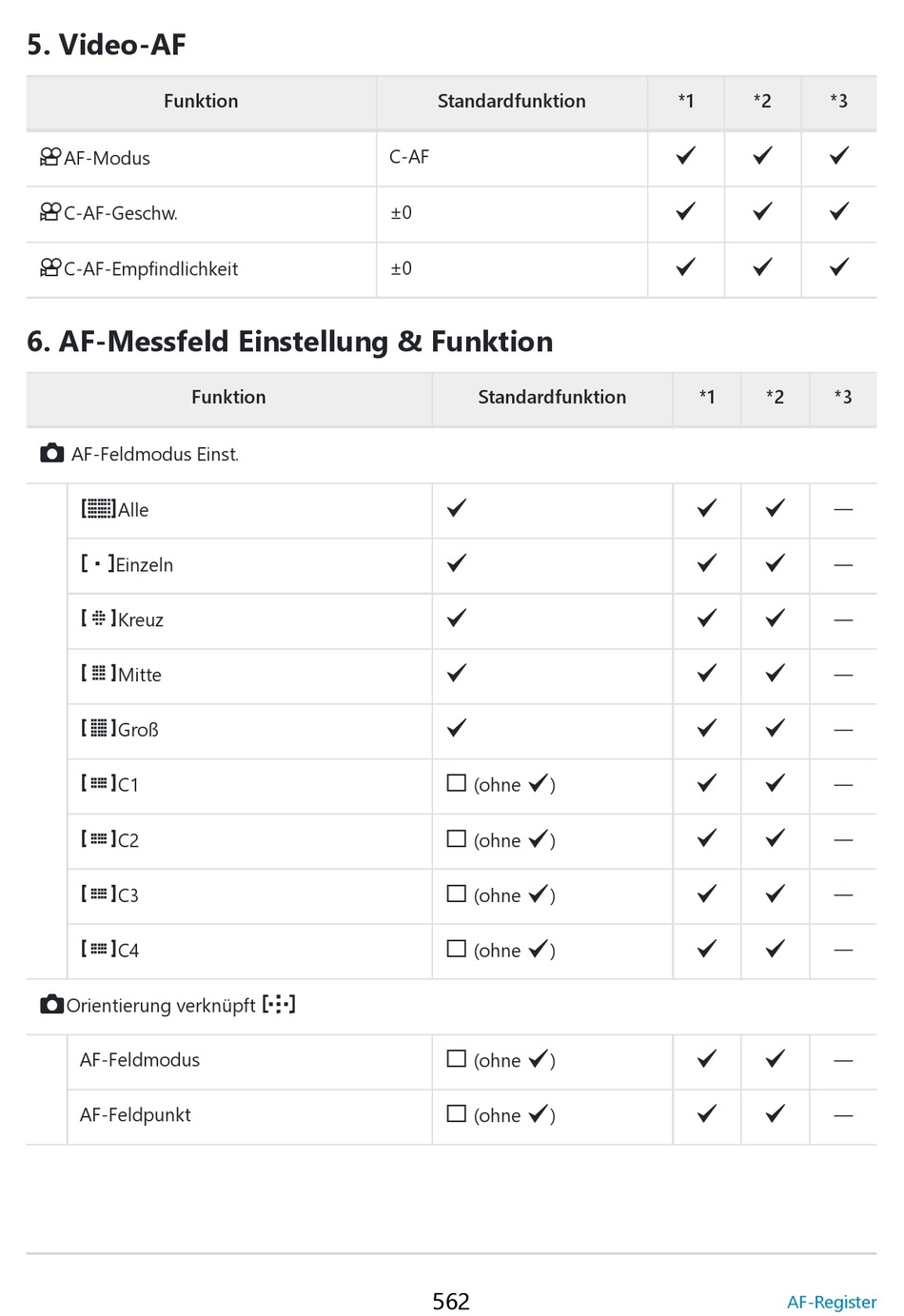
Task: Click the movie icon next to C-AF-Geschw.
Action: pos(50,212)
